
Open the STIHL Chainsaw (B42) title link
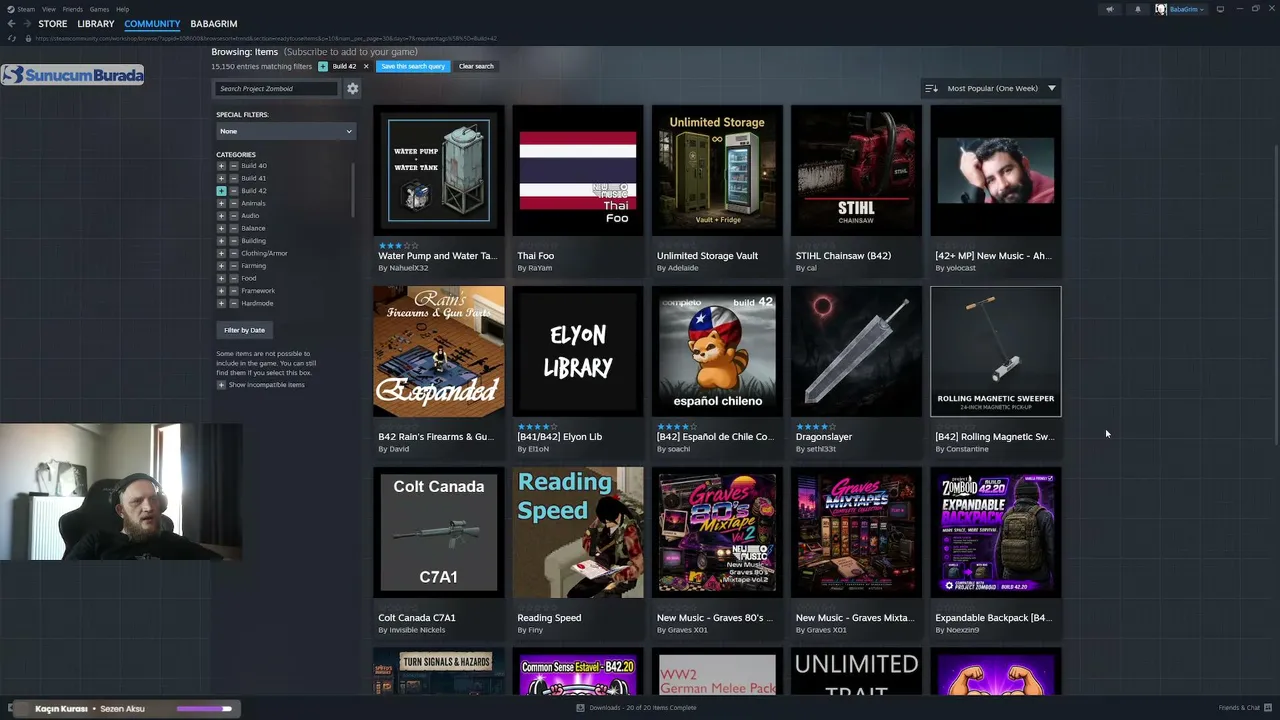coord(843,256)
